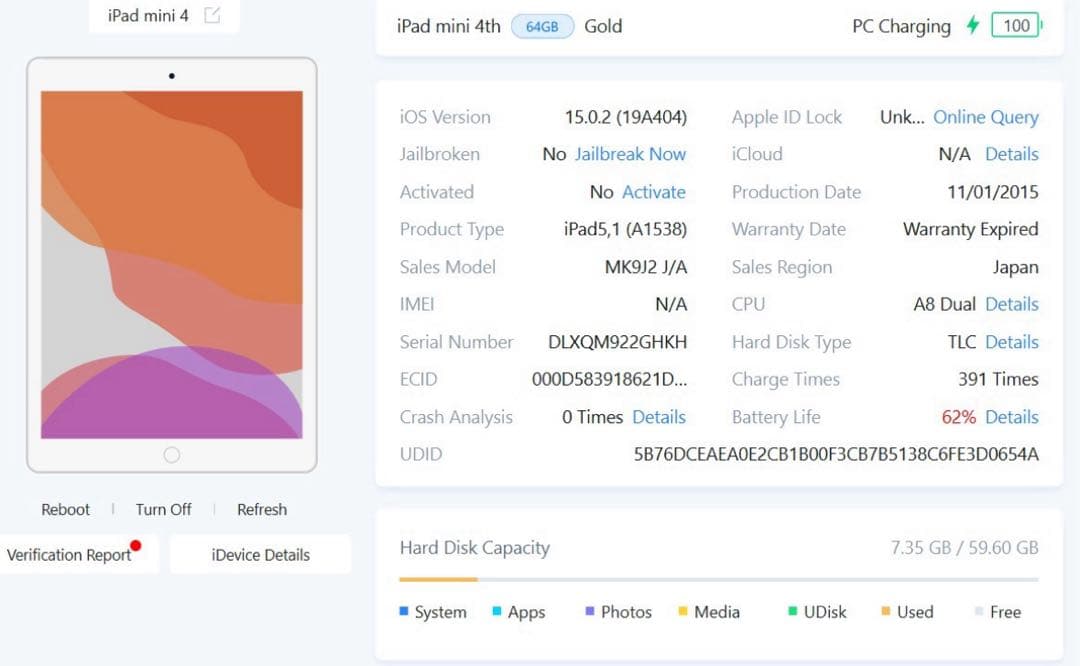Select the Media legend square
Screen dimensions: 1080x666
pyautogui.click(x=683, y=611)
